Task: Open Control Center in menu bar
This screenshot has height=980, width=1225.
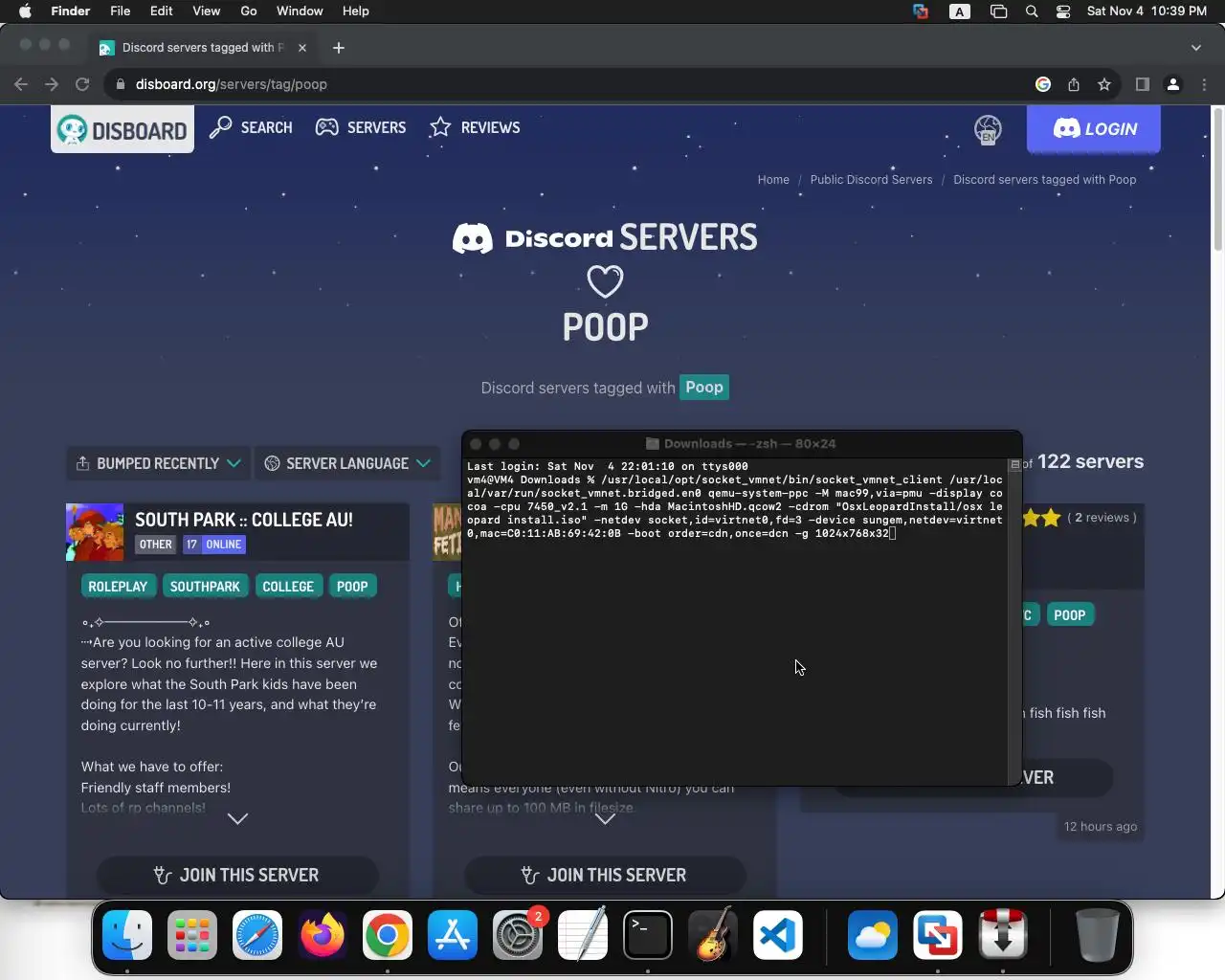Action: (1063, 11)
